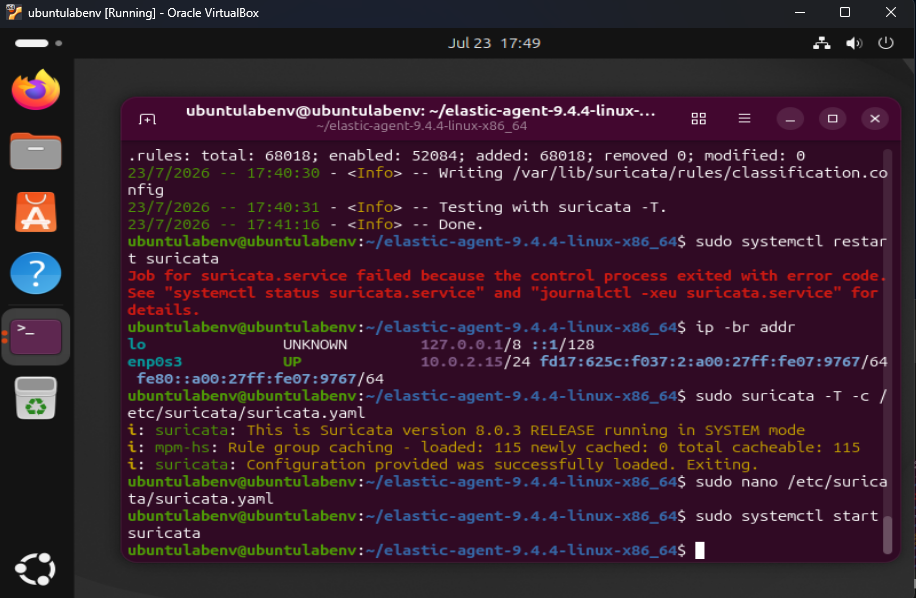
Task: Select the Terminal icon in dock
Action: coord(36,337)
